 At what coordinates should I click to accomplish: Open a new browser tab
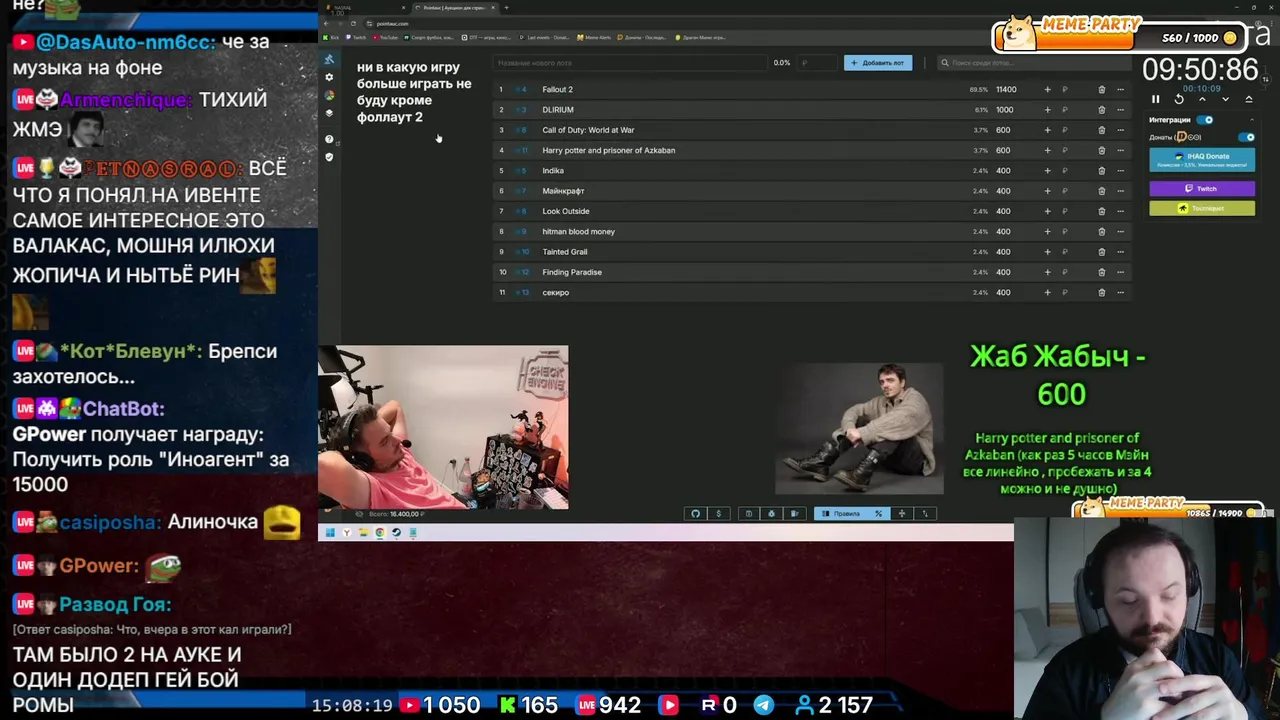(506, 8)
